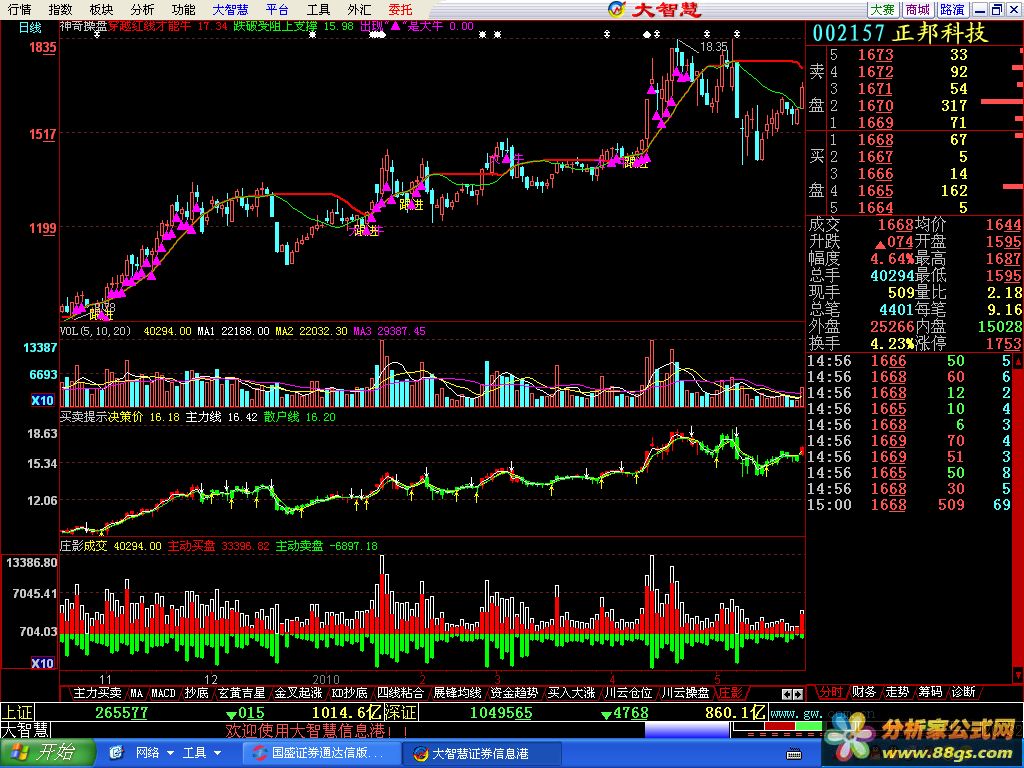Click the 欢迎使用大智慧信息港 ticker message

pos(317,731)
